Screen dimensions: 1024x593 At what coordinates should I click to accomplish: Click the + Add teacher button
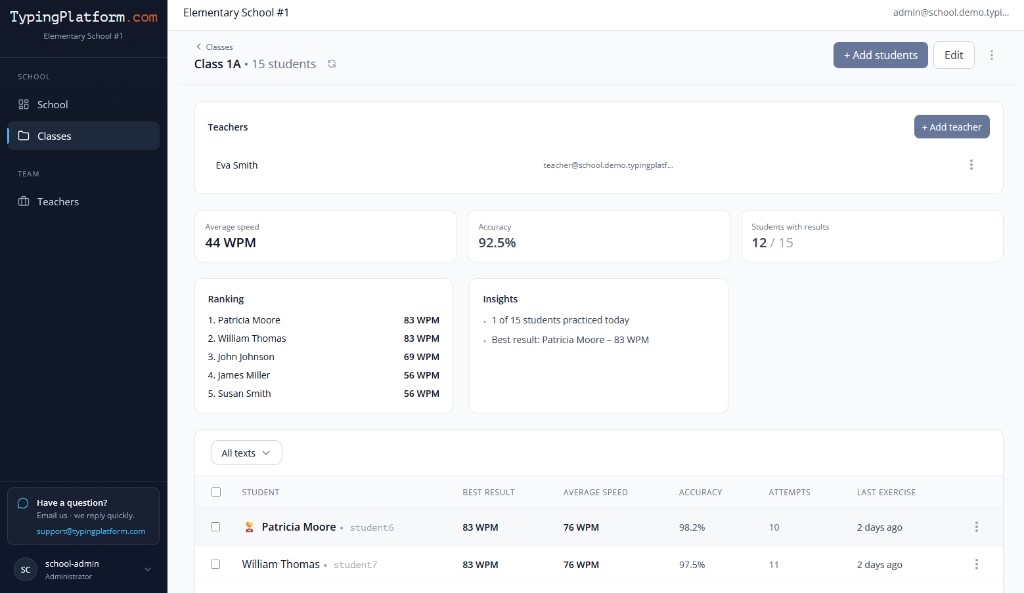[x=952, y=127]
